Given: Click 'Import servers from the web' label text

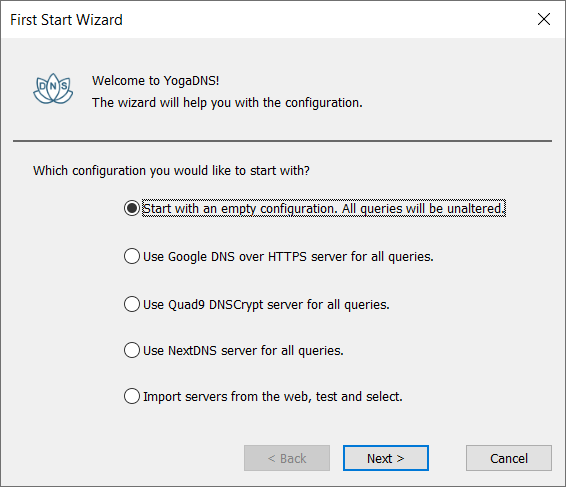Looking at the screenshot, I should pyautogui.click(x=273, y=396).
